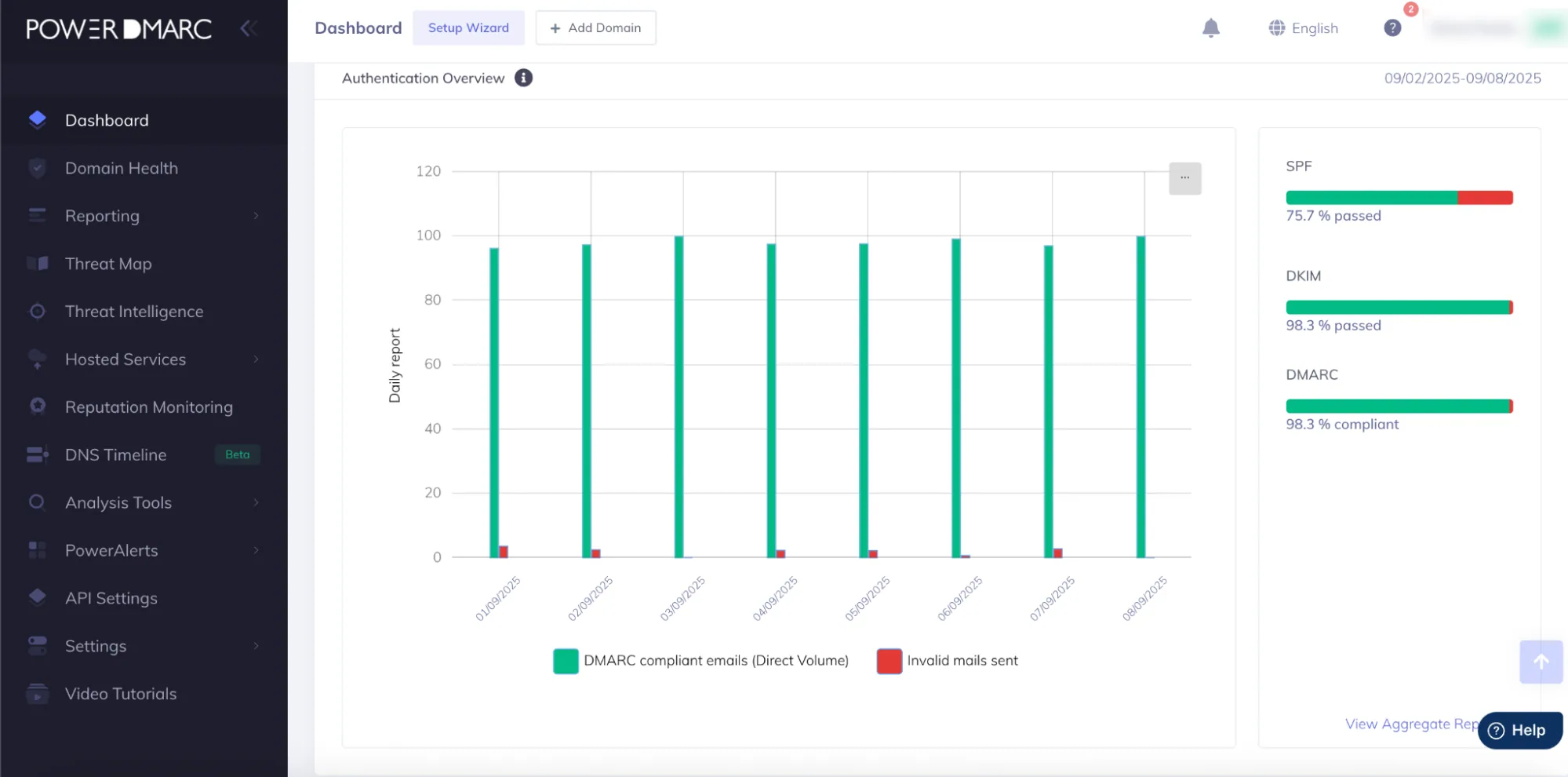This screenshot has width=1568, height=777.
Task: Click the '75.7 % passed' SPF text
Action: (x=1333, y=216)
